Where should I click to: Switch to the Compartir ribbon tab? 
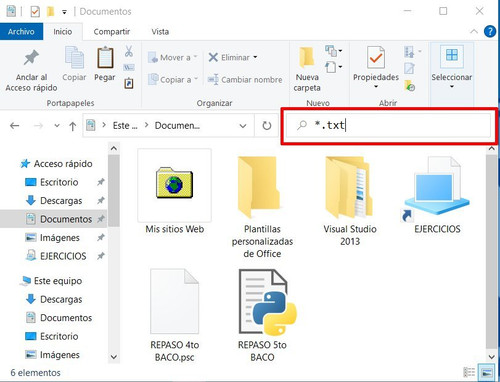[x=112, y=32]
